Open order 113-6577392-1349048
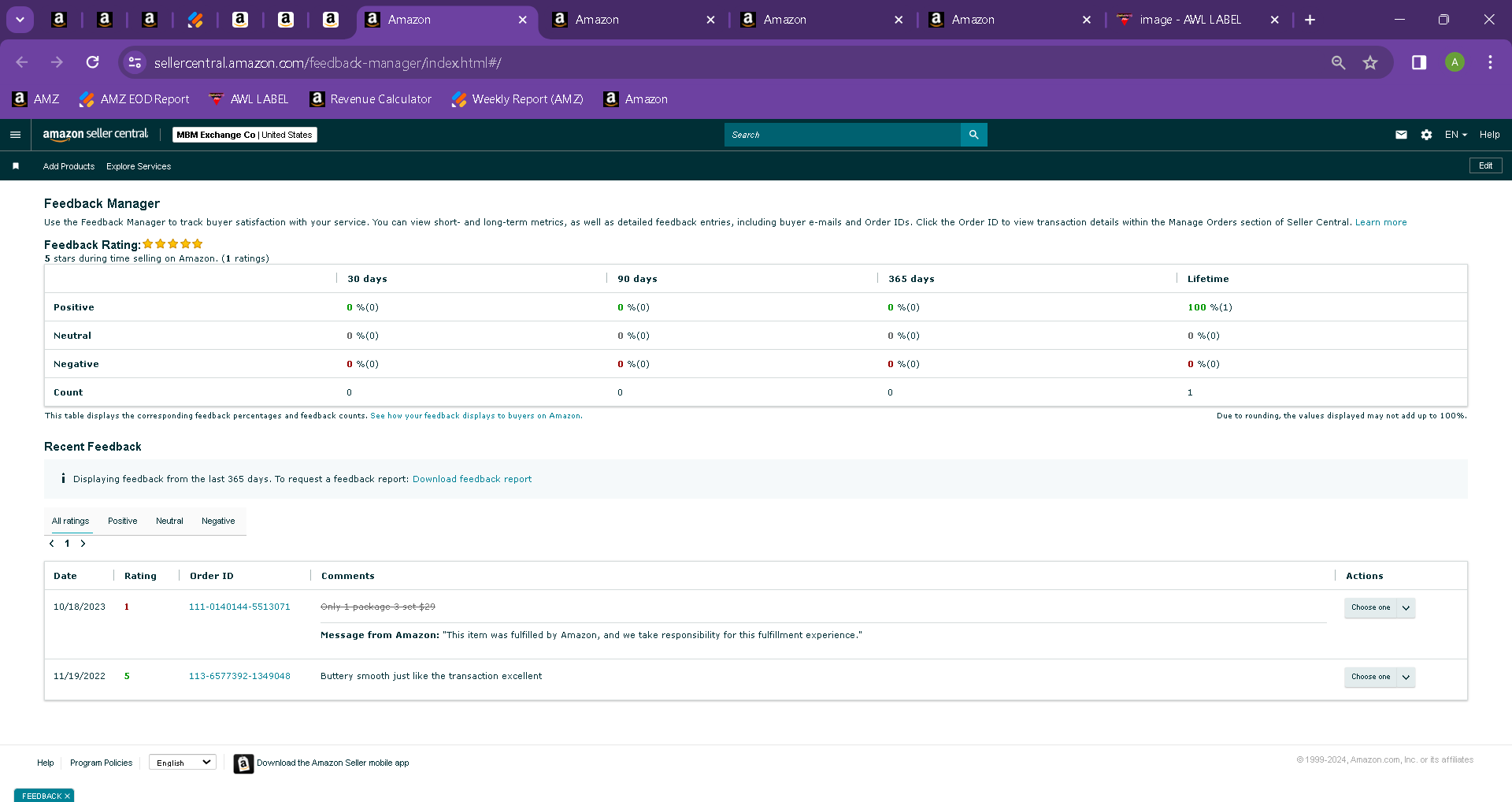Screen dimensions: 1512x802 pyautogui.click(x=239, y=676)
